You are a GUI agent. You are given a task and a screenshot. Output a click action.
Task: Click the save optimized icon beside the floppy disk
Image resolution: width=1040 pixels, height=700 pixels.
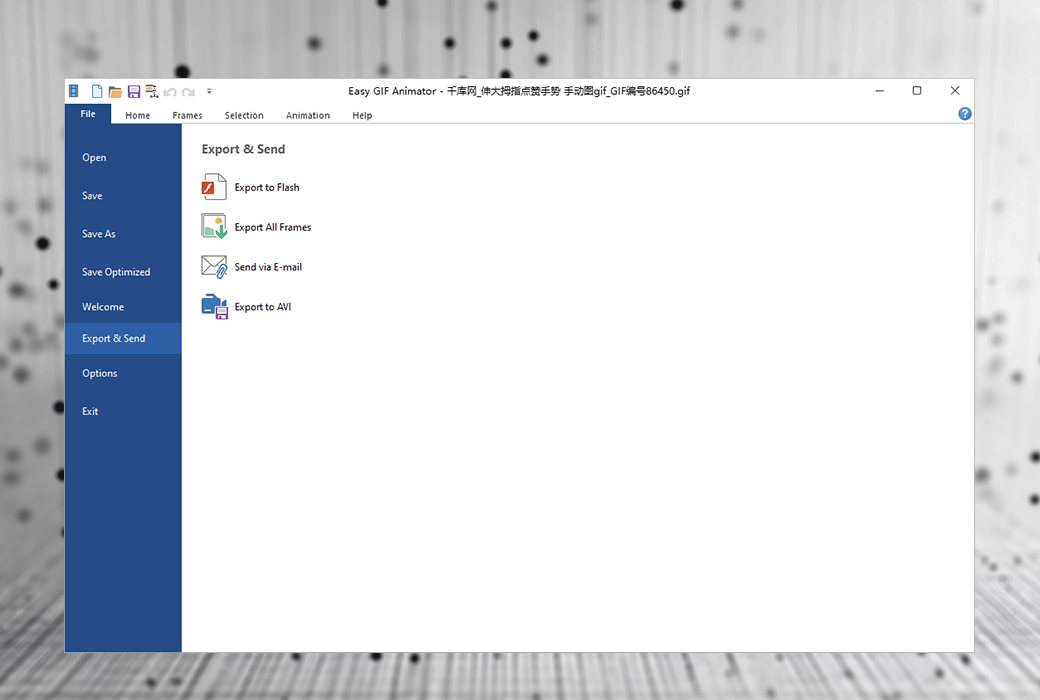tap(152, 92)
